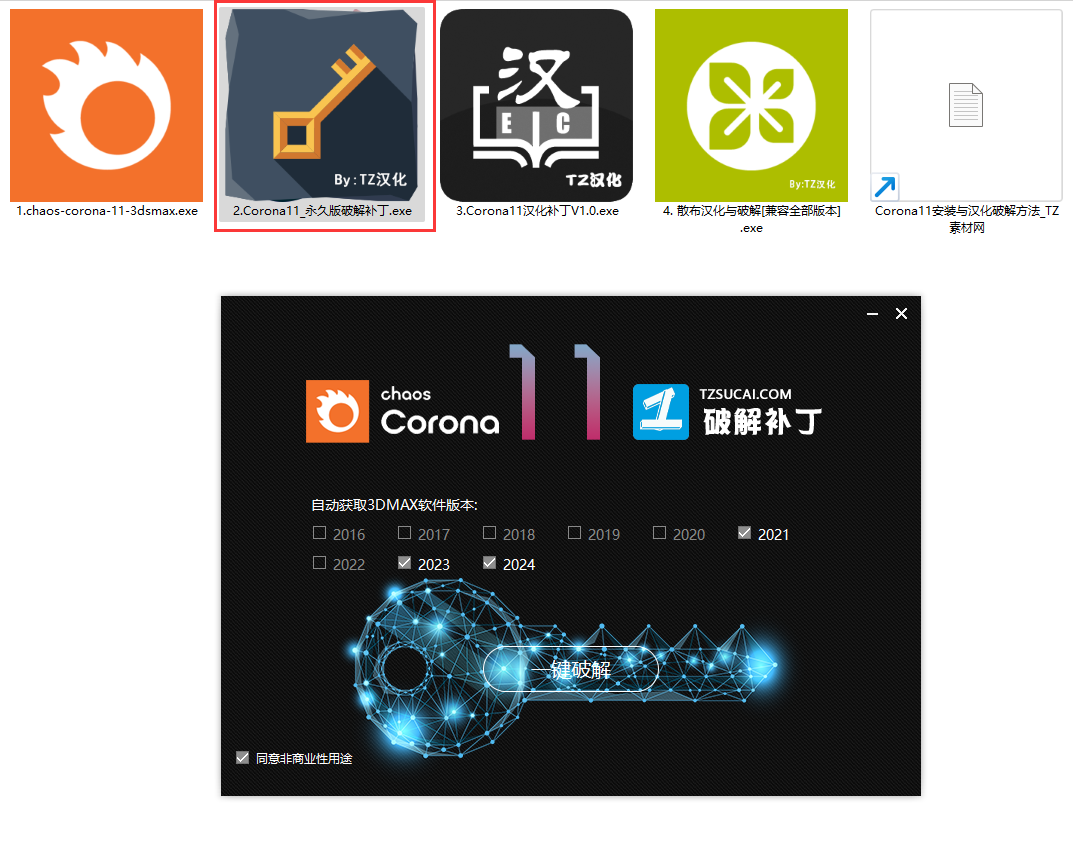Uncheck the 2021 version checkbox
The height and width of the screenshot is (844, 1073).
745,533
